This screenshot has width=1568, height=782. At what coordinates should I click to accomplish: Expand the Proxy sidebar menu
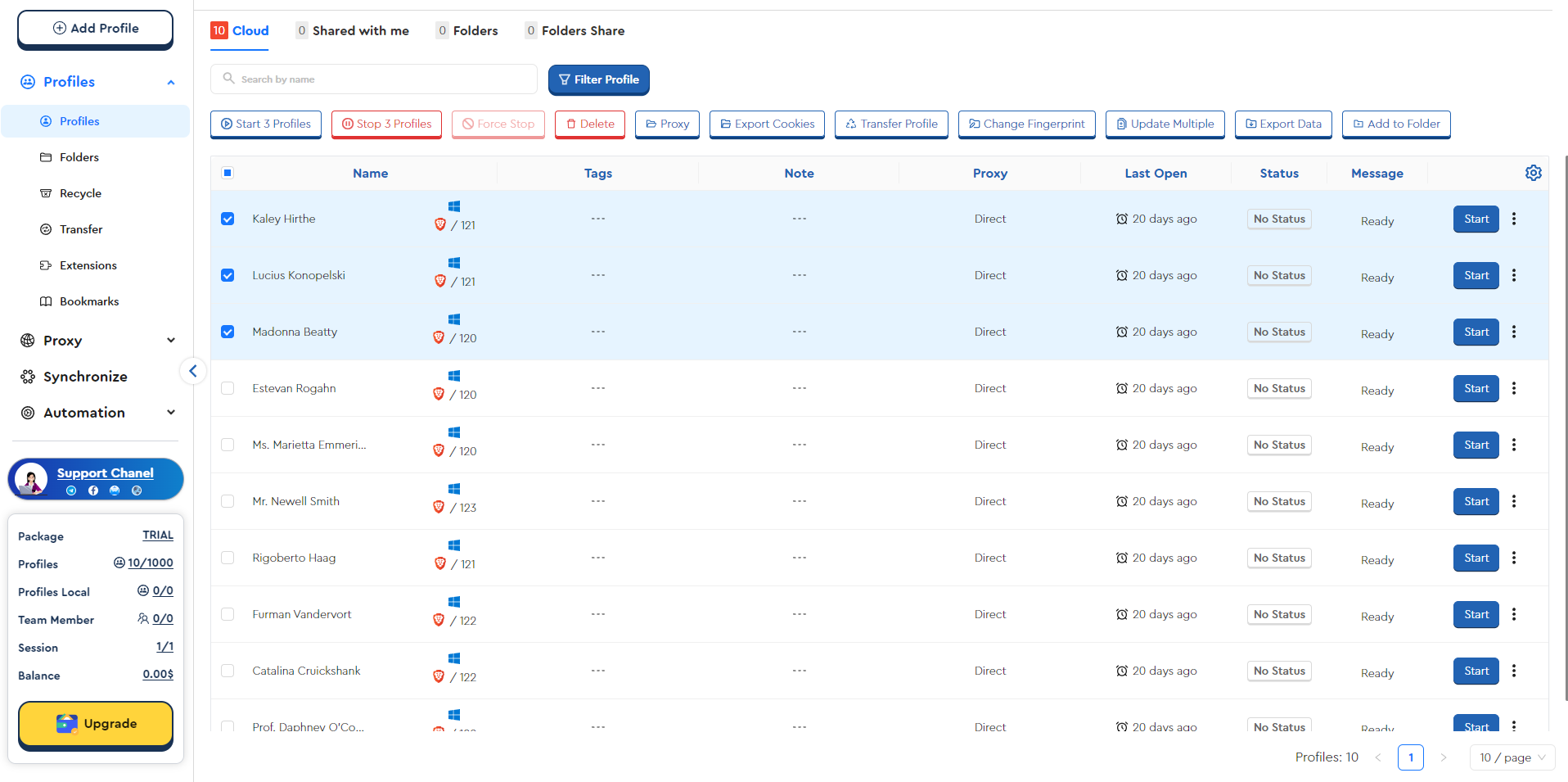[x=97, y=341]
